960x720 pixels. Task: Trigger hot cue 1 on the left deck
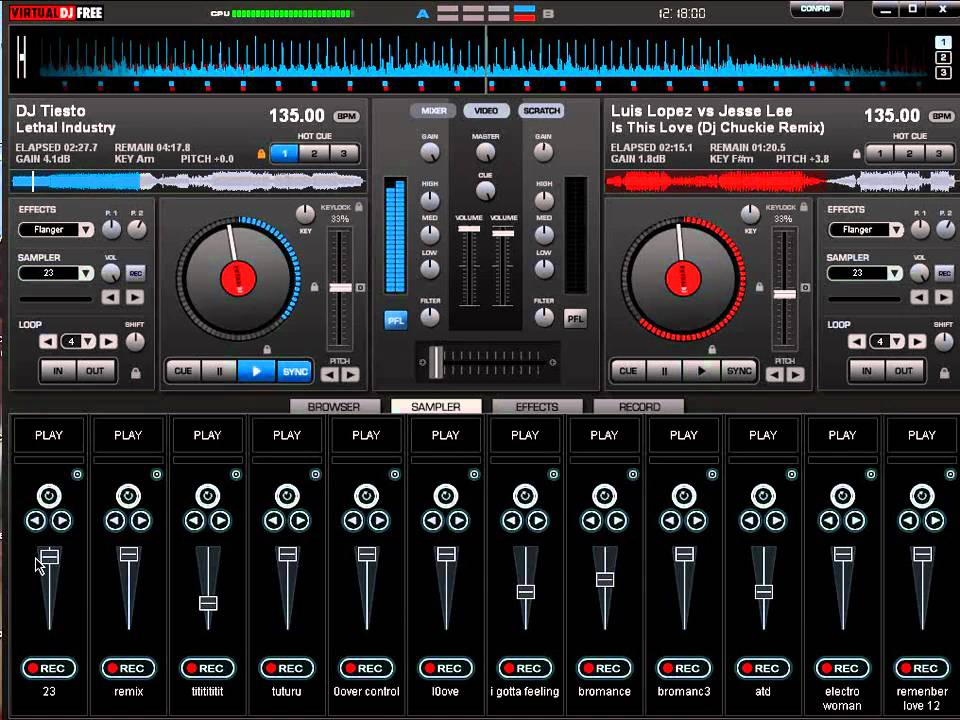click(284, 154)
